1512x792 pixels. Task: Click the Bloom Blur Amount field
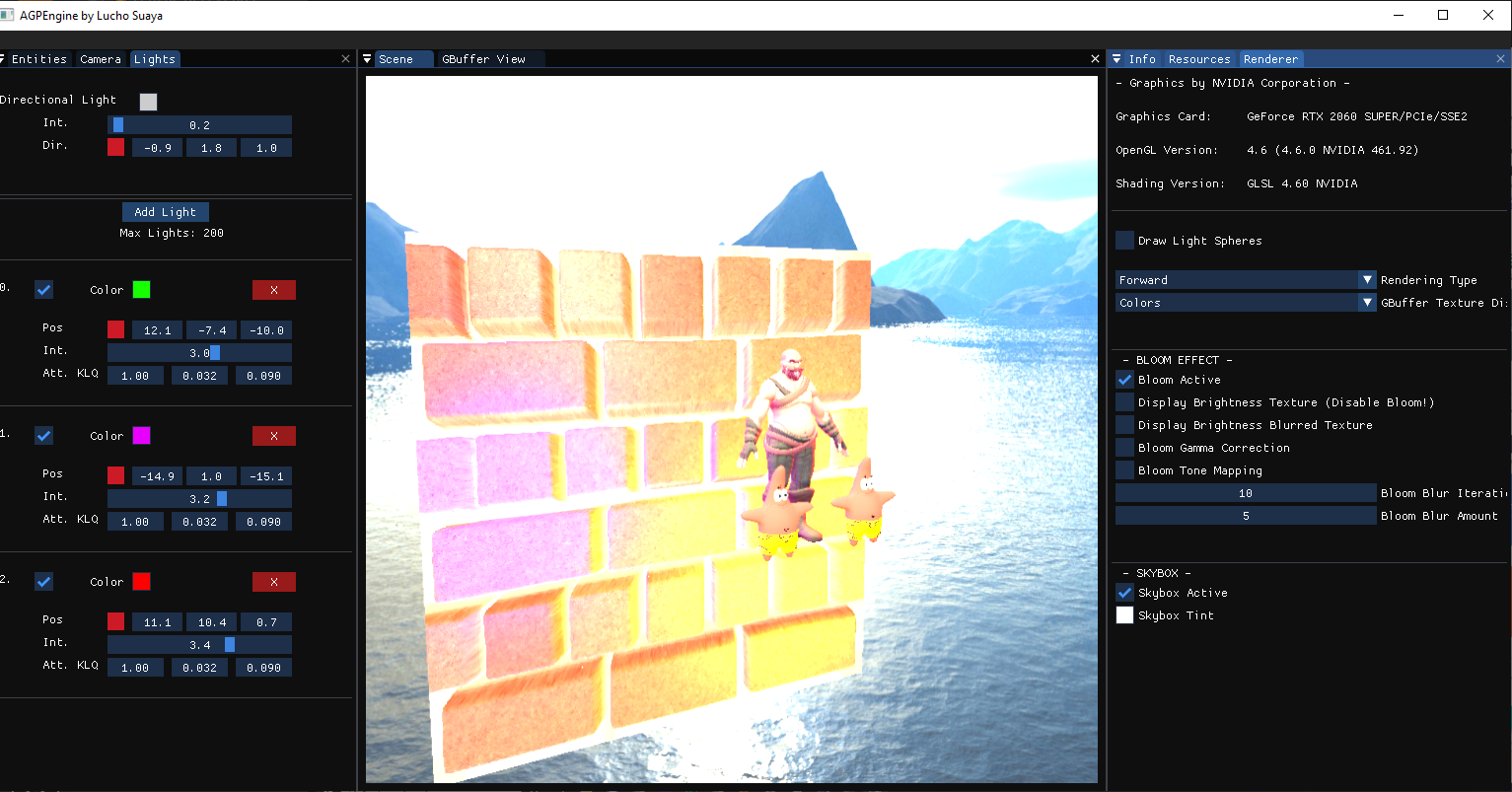[1246, 516]
